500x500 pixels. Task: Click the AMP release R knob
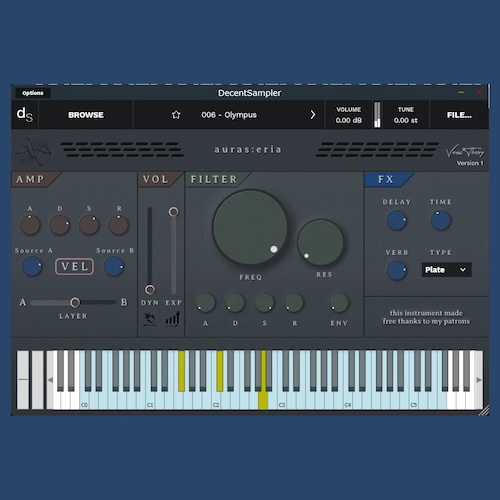tap(118, 225)
